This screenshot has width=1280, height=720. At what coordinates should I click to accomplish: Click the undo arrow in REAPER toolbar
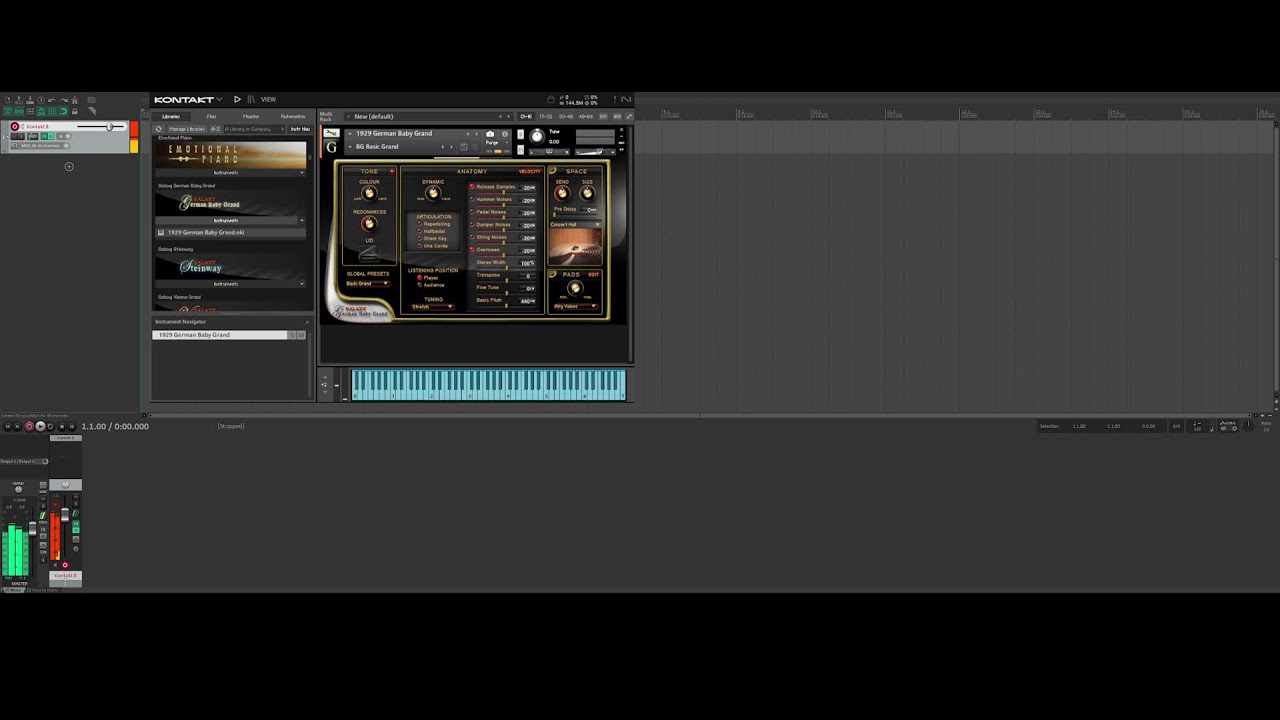pyautogui.click(x=52, y=100)
